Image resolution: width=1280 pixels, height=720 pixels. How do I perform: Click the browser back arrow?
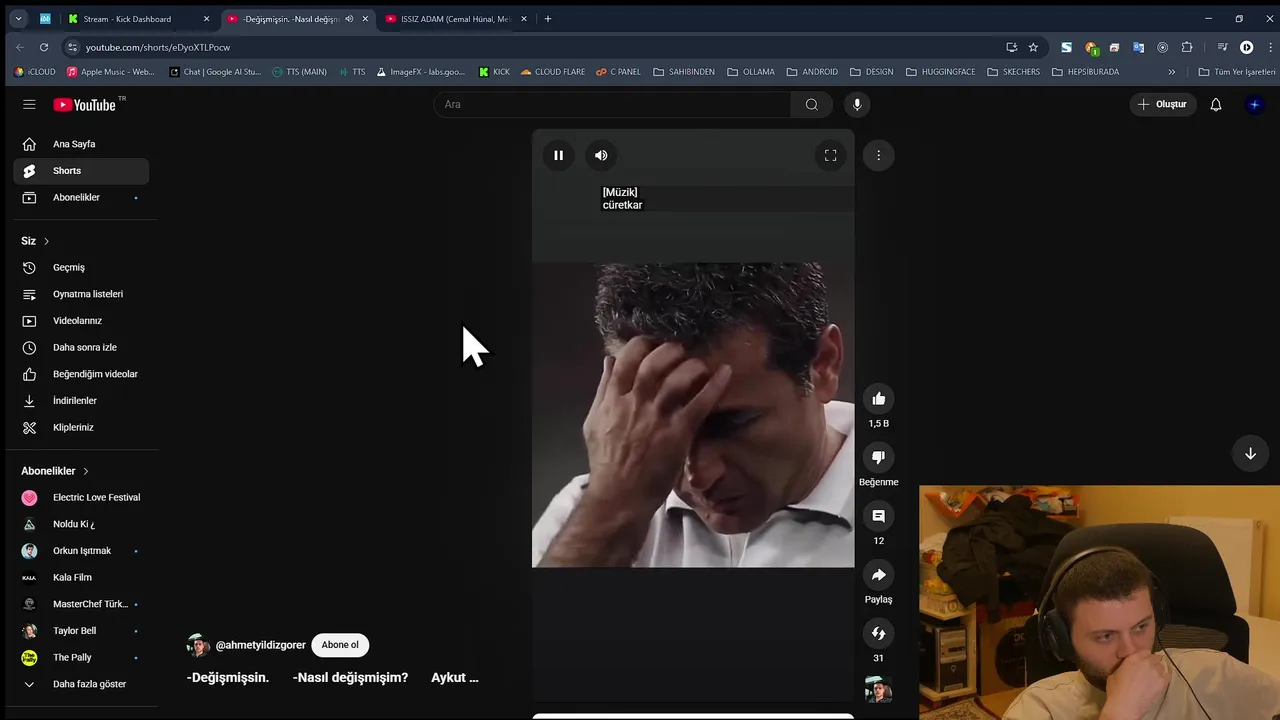pyautogui.click(x=19, y=47)
